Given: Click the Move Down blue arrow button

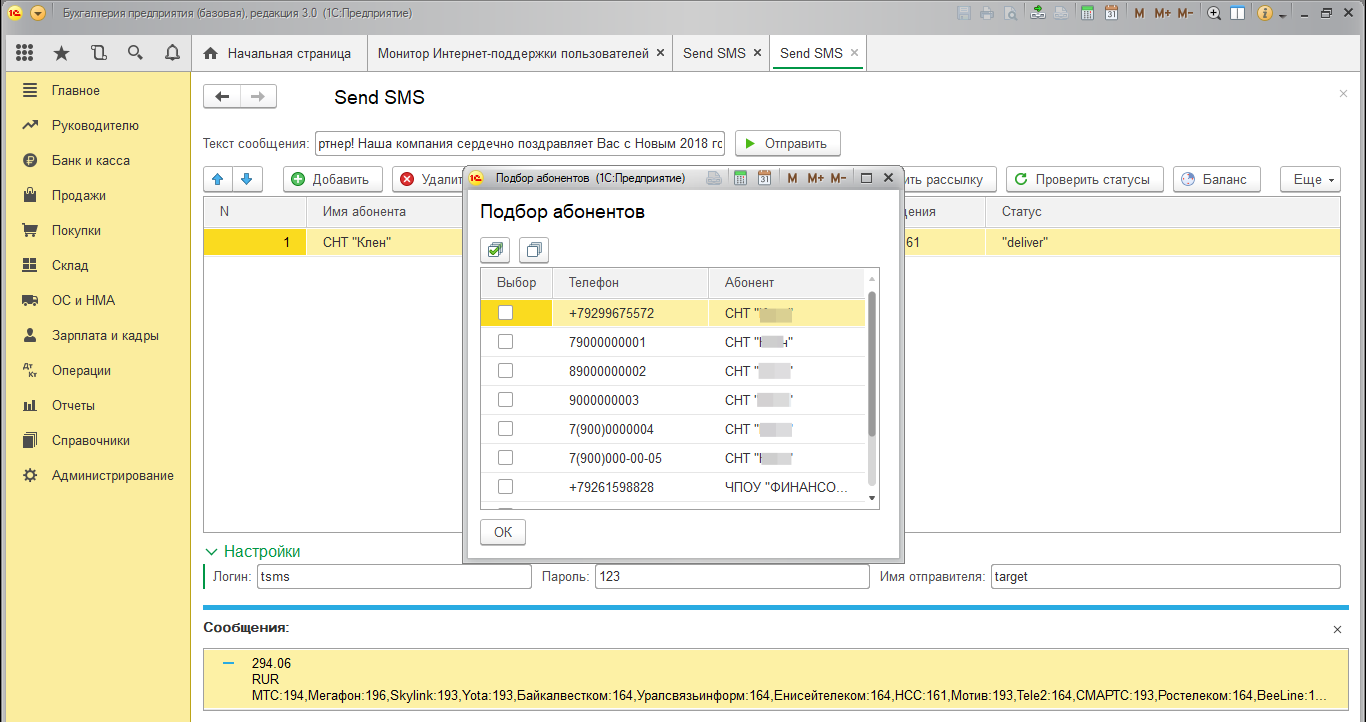Looking at the screenshot, I should [x=247, y=179].
